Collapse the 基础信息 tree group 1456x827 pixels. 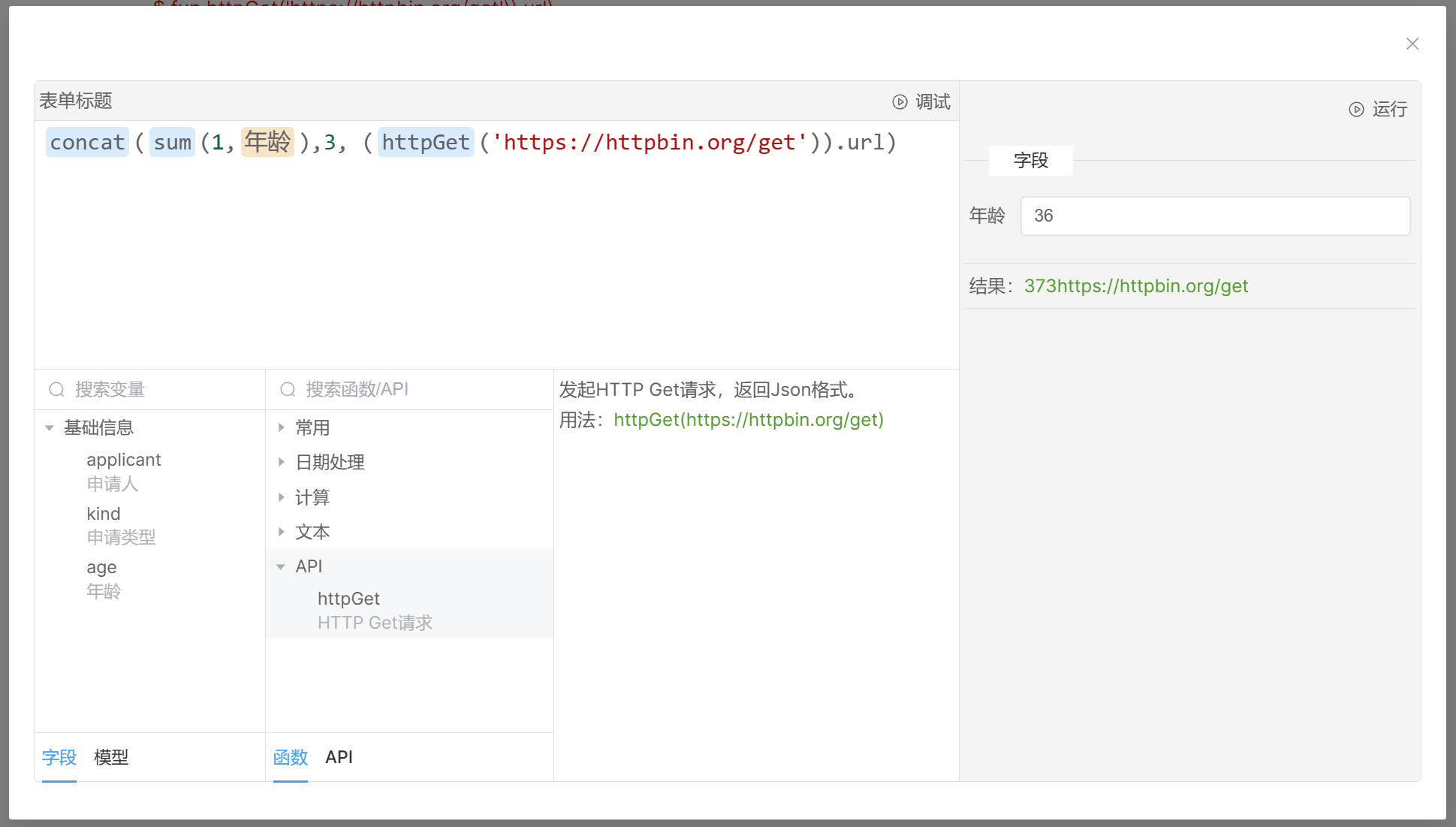point(50,427)
